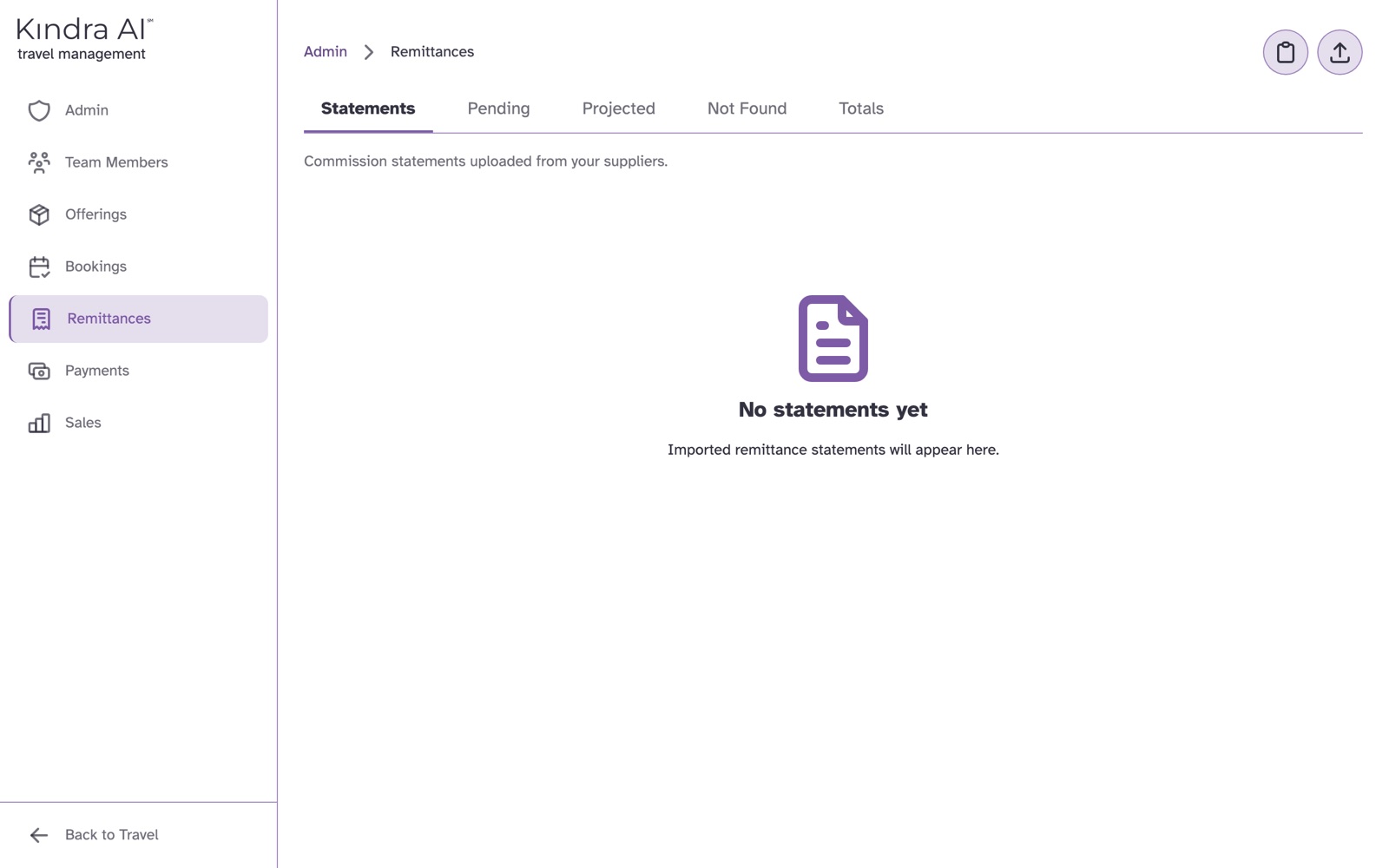
Task: Open the Projected tab
Action: 618,108
